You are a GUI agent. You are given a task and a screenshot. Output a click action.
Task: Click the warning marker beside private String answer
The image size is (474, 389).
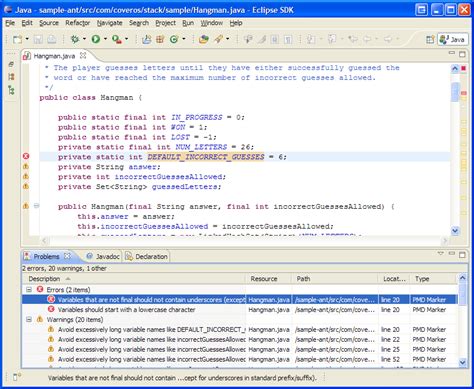(x=26, y=166)
